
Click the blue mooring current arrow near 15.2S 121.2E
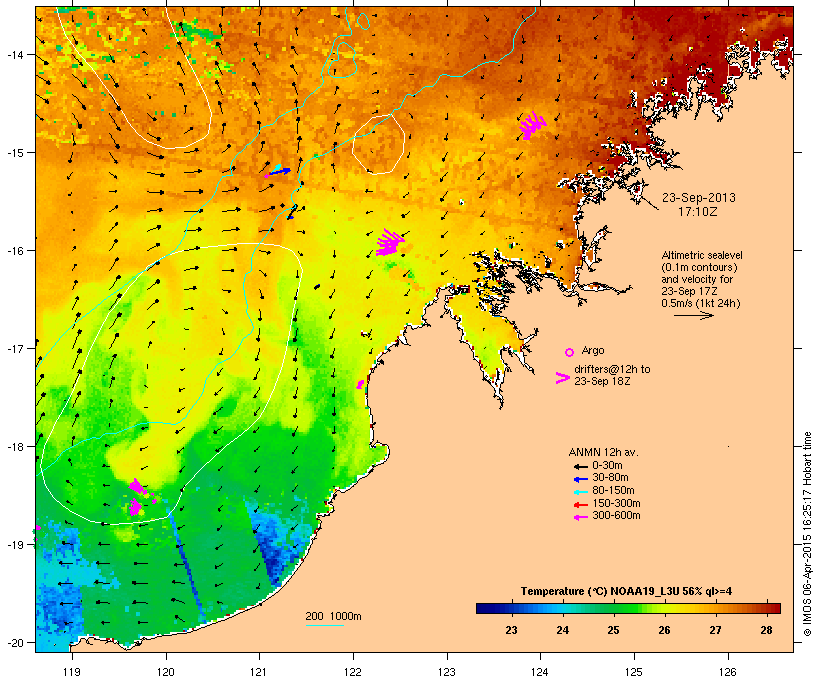[279, 172]
